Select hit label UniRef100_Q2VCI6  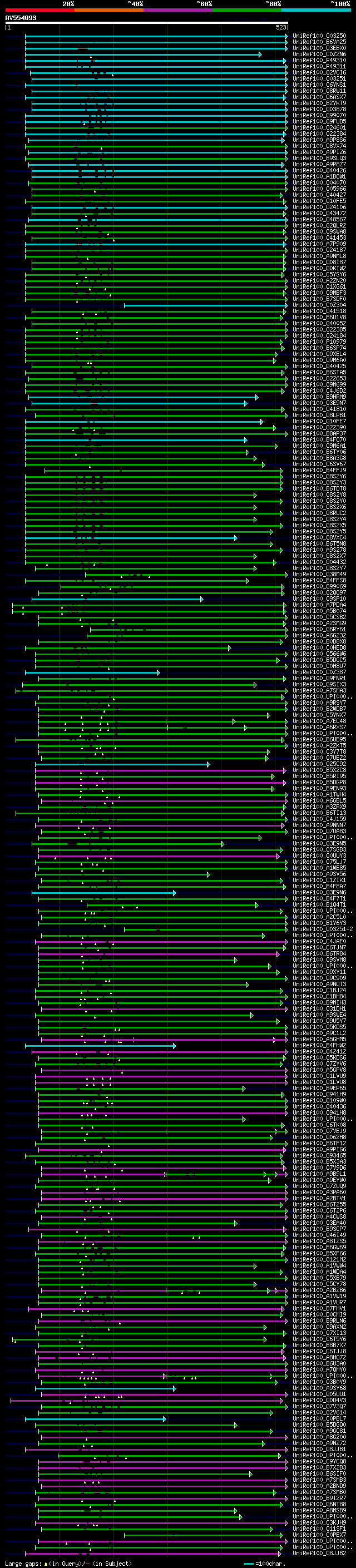point(319,72)
